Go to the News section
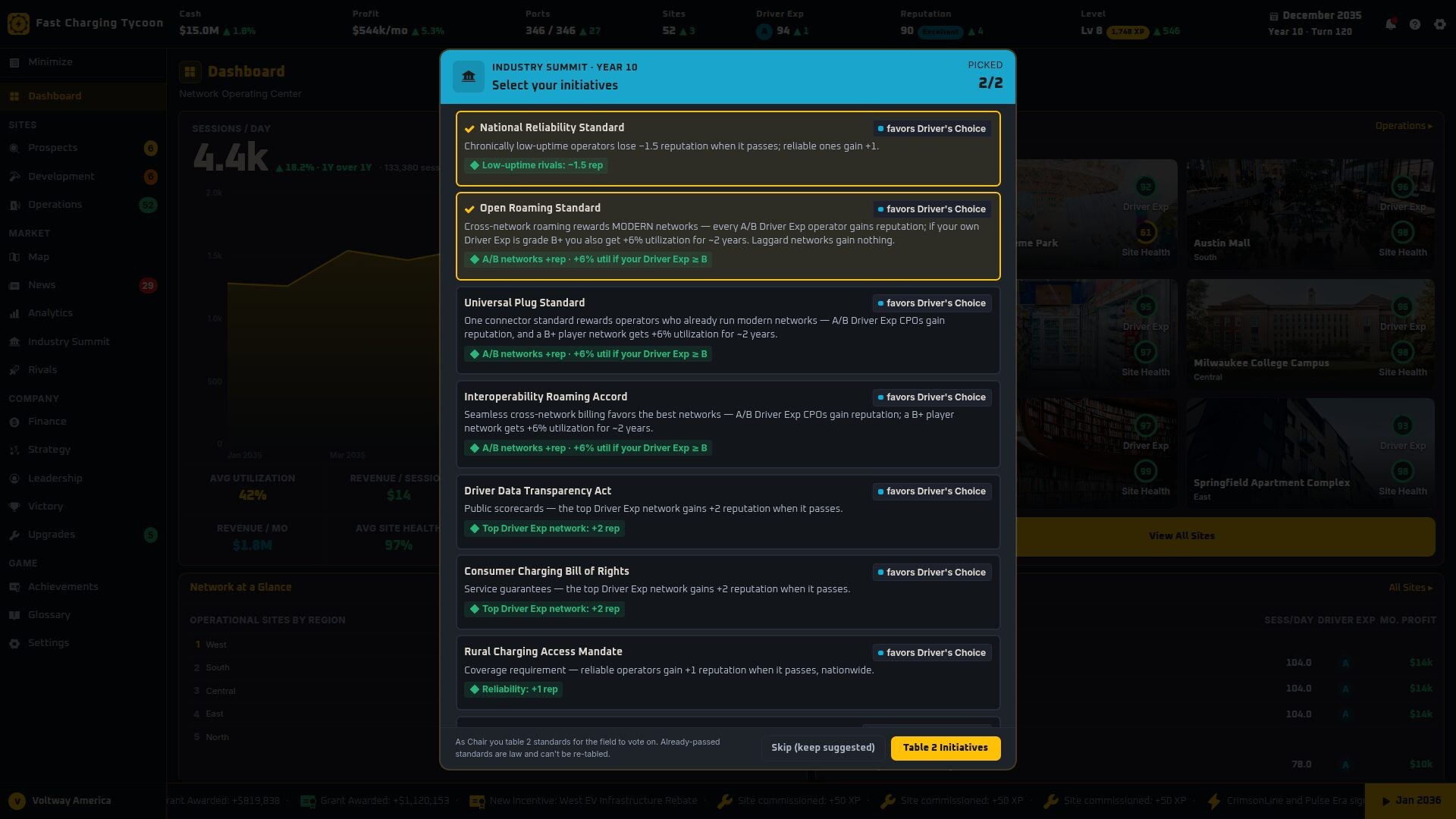 point(83,285)
